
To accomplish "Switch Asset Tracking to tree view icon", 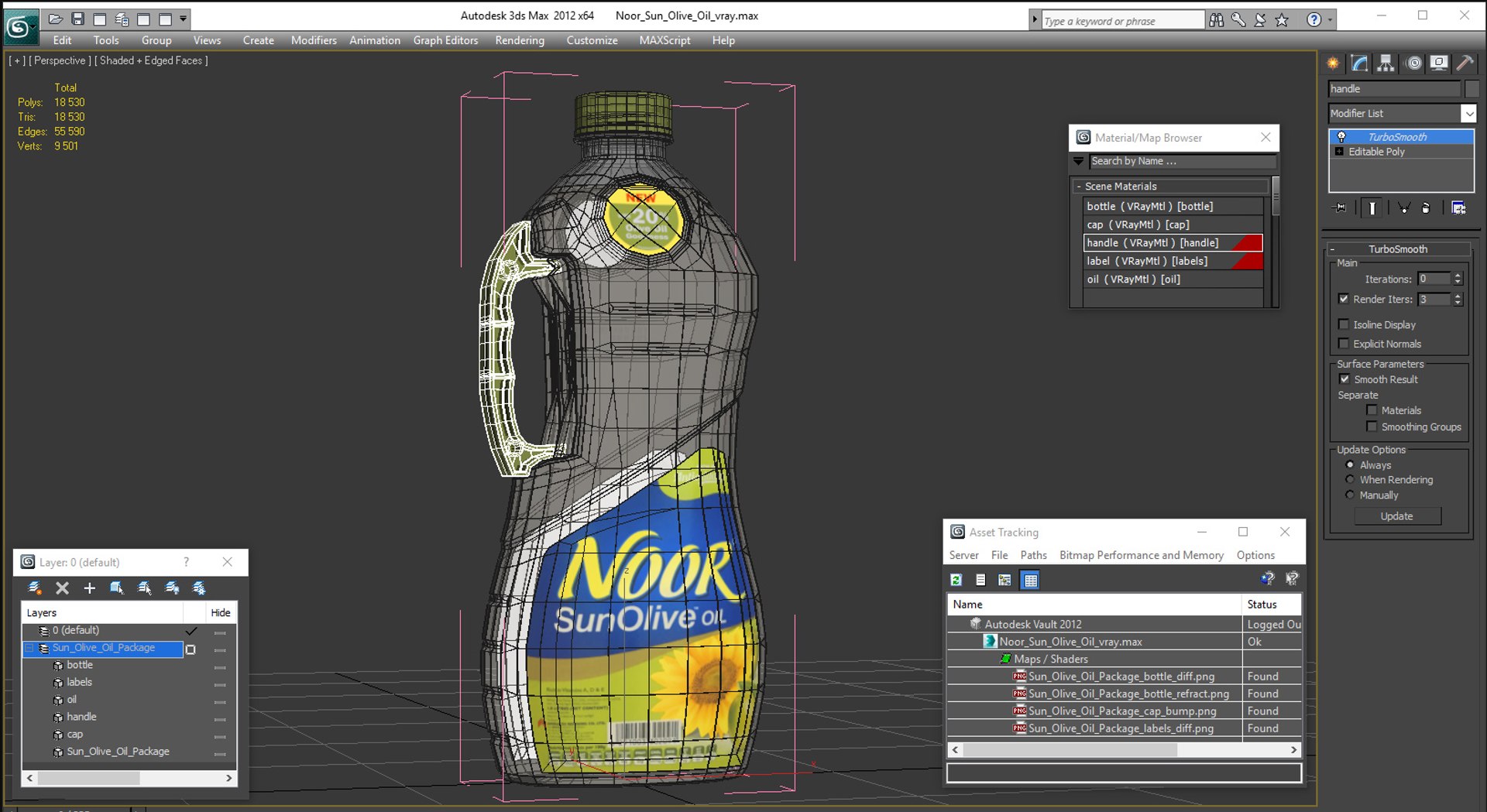I will pos(1004,580).
